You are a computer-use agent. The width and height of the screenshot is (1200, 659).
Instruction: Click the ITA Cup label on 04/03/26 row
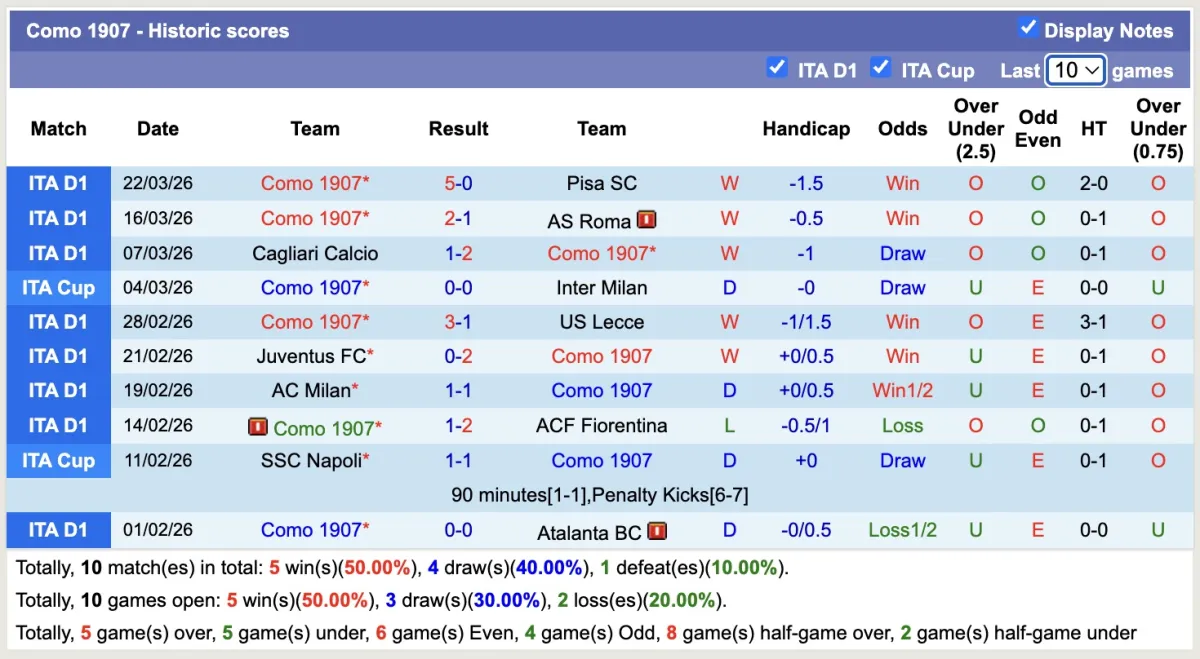(x=59, y=288)
